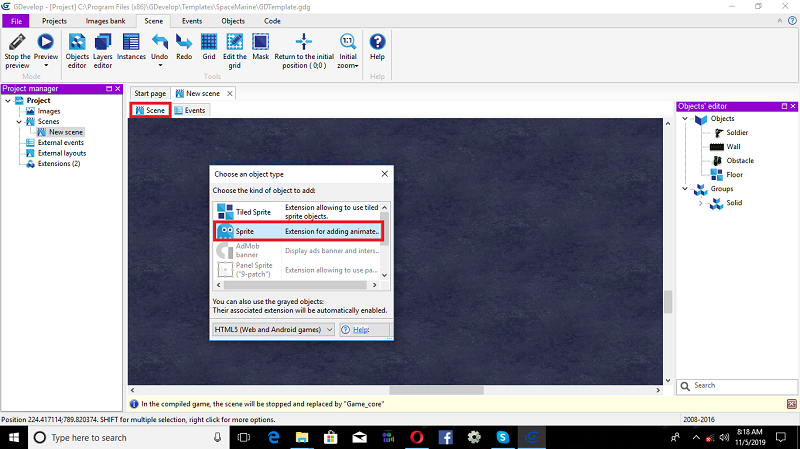
Task: Open the Undo history dropdown arrow
Action: click(160, 65)
